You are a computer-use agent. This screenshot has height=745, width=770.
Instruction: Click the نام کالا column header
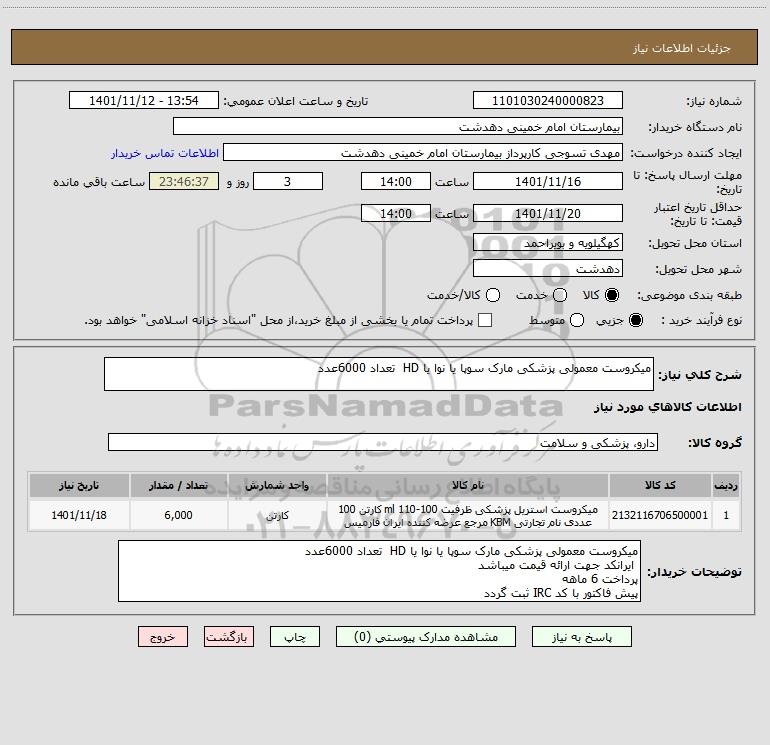[468, 485]
